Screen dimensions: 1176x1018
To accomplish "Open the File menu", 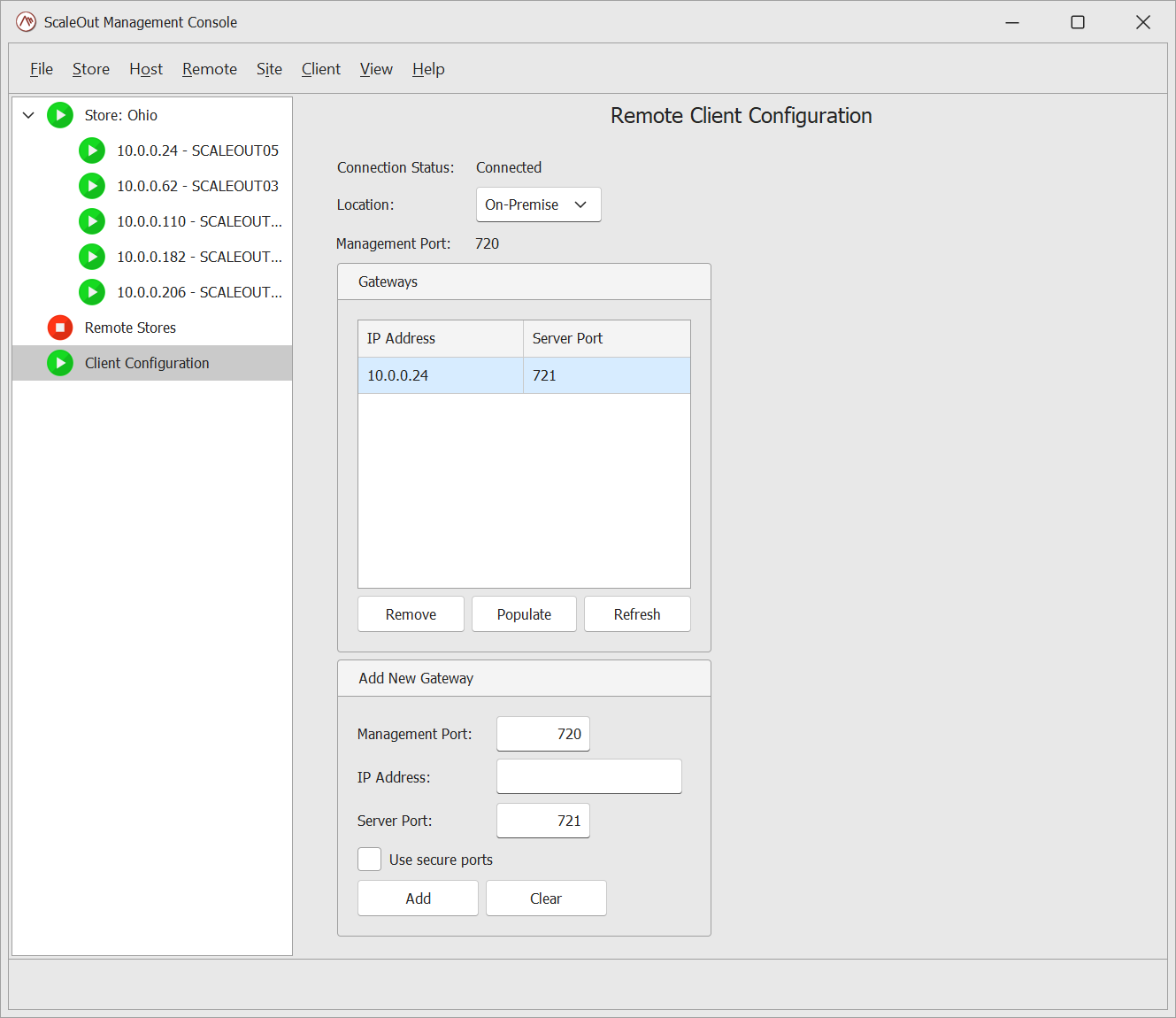I will click(42, 69).
